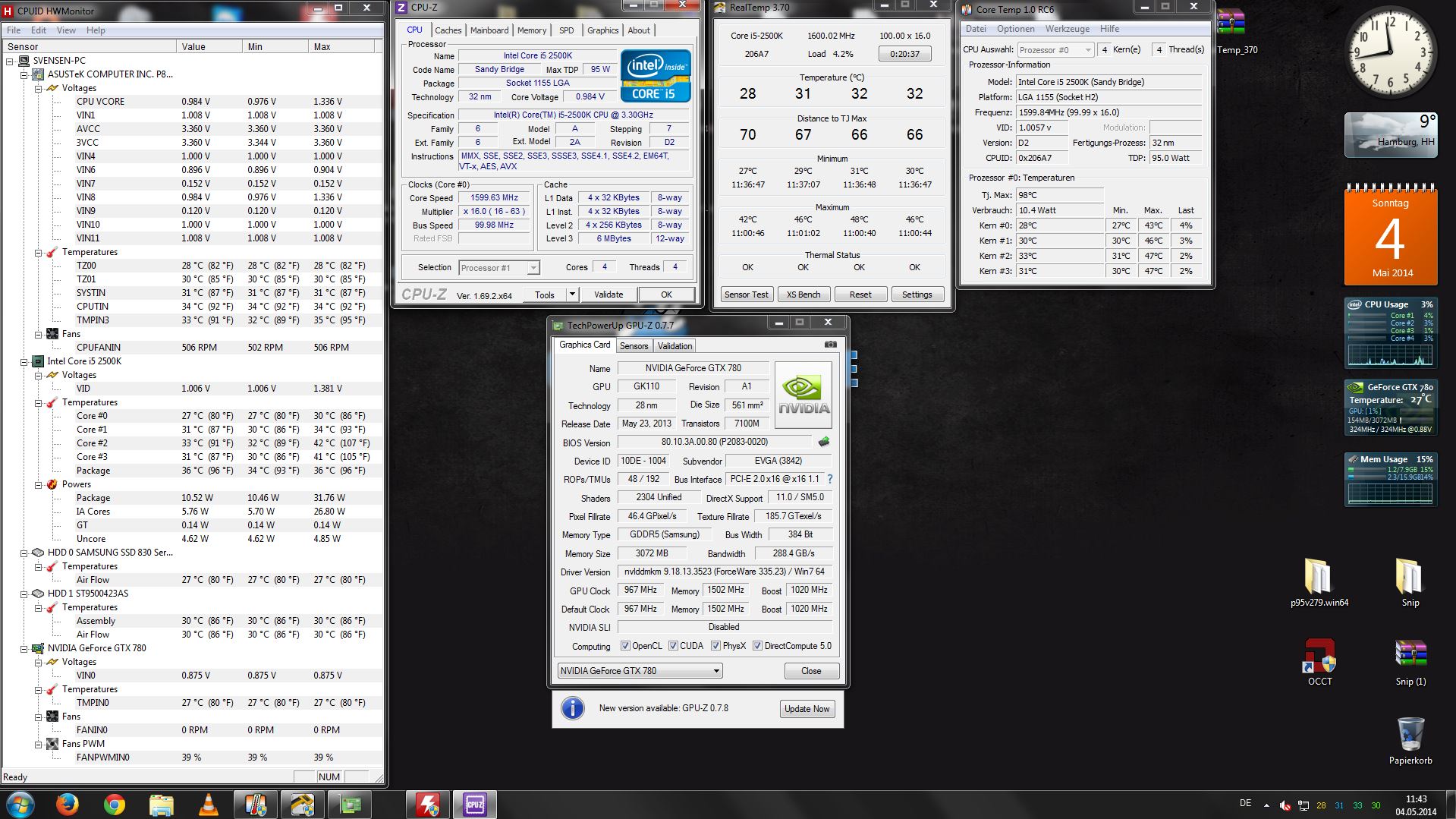Open the Core Temp Werkzeuge menu
This screenshot has height=819, width=1456.
[x=1067, y=29]
